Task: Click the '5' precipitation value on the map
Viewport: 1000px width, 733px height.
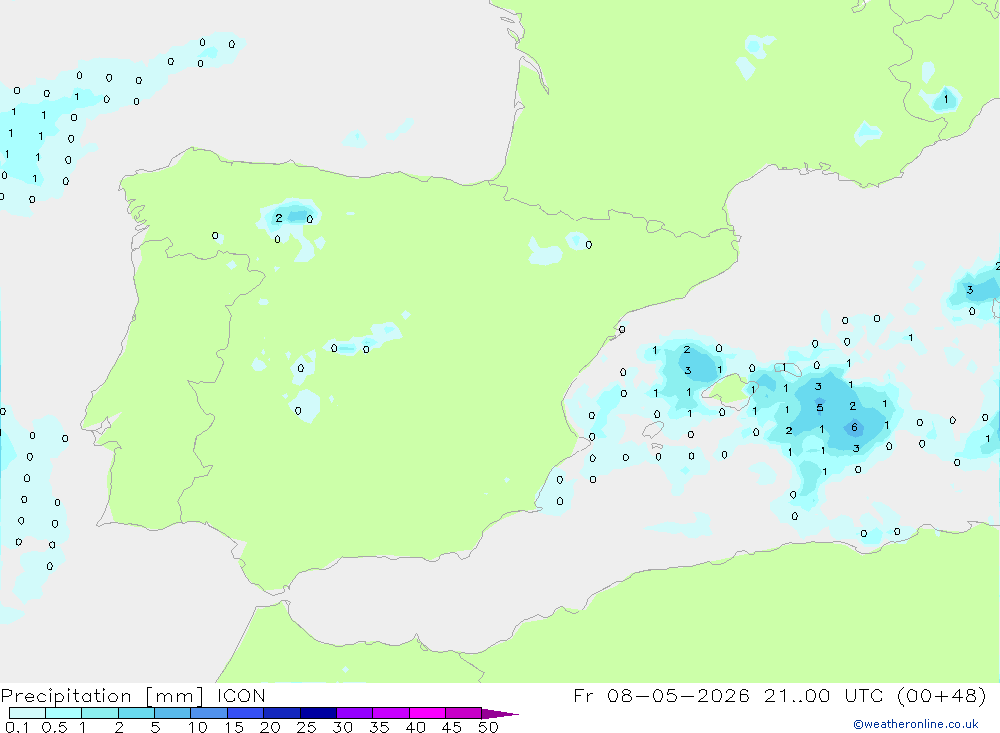Action: [820, 408]
